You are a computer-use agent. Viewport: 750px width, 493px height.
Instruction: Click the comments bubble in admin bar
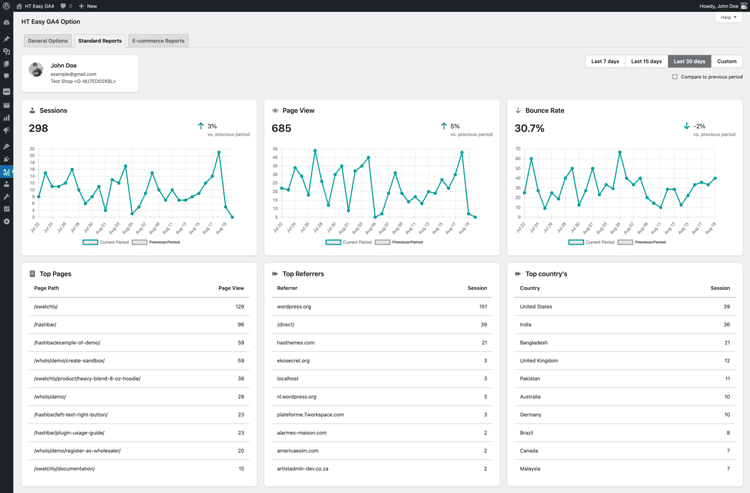click(63, 6)
